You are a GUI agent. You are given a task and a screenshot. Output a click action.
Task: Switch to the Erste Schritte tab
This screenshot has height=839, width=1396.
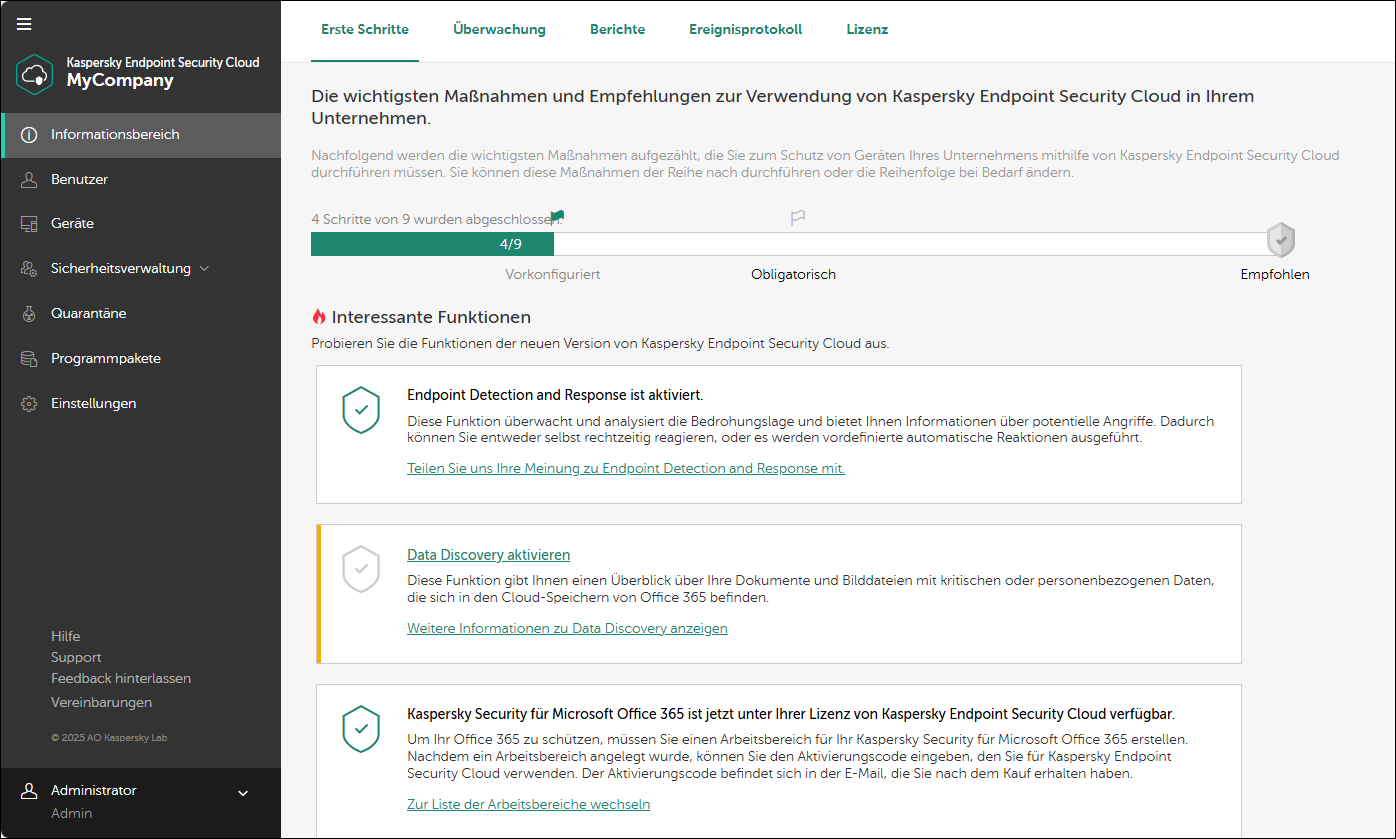pyautogui.click(x=365, y=30)
